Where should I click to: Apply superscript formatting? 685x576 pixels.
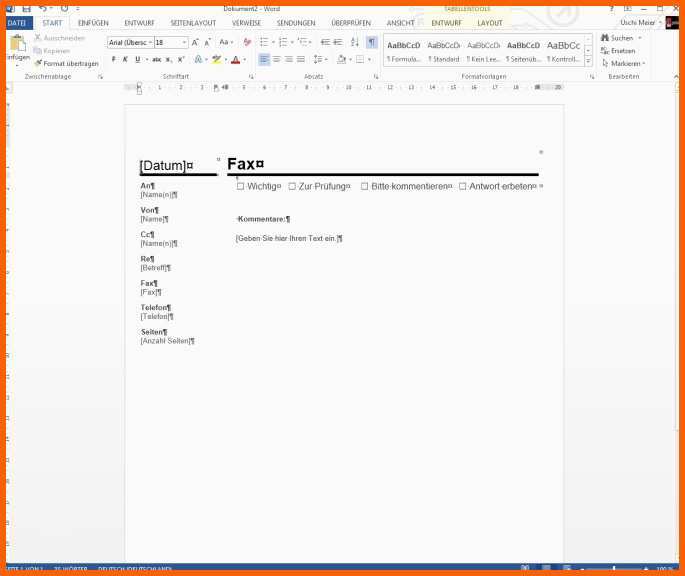[x=181, y=59]
